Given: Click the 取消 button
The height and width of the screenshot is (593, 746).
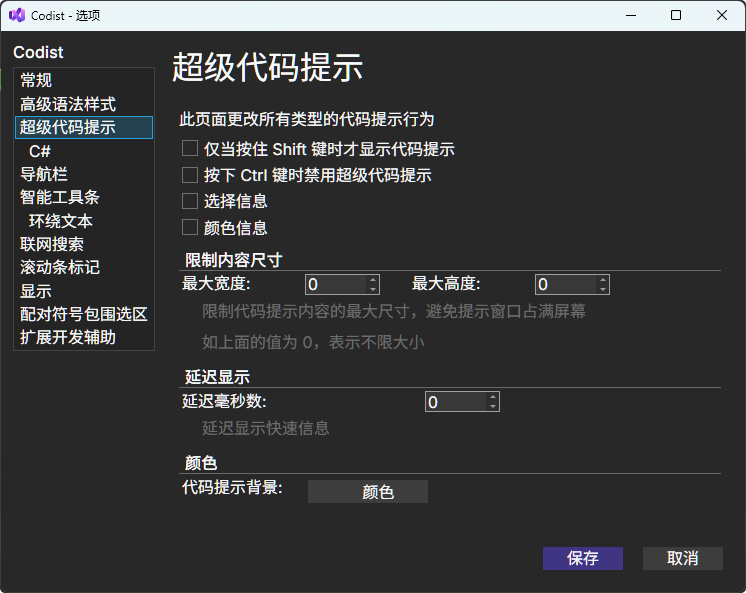Looking at the screenshot, I should click(x=682, y=558).
